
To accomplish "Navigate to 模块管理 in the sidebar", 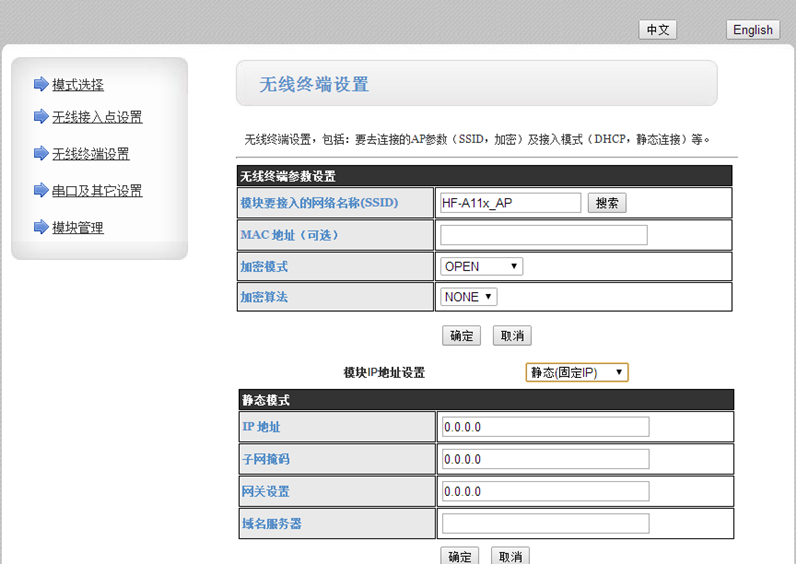I will click(78, 228).
